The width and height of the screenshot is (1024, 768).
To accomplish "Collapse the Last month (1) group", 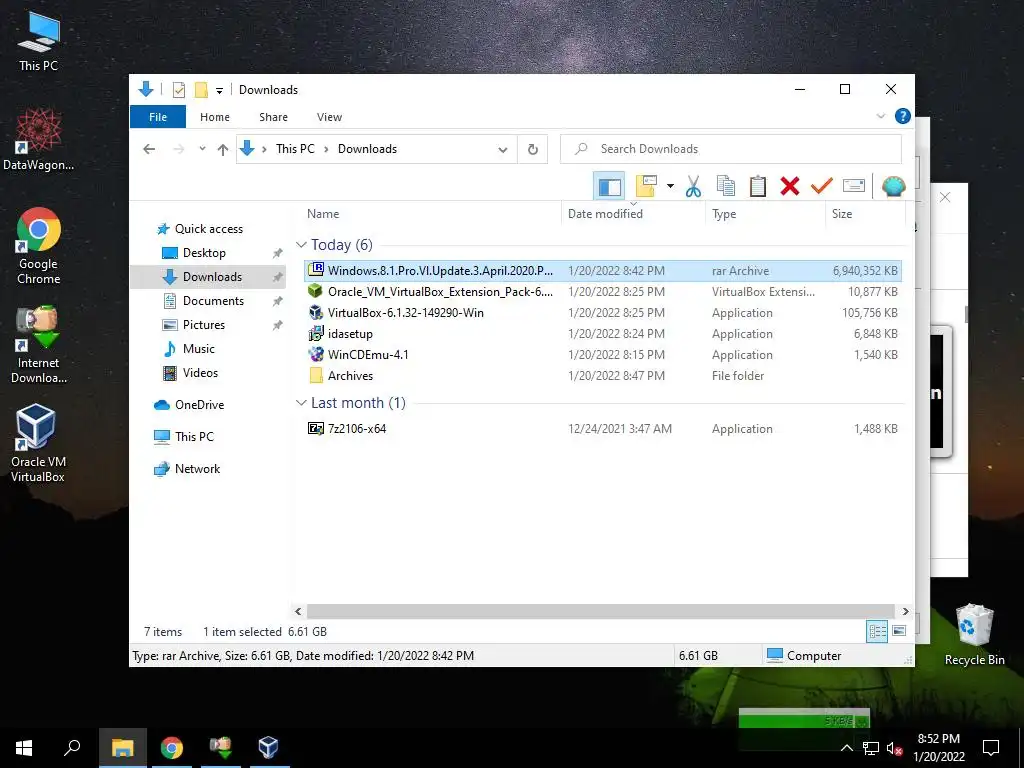I will (301, 403).
